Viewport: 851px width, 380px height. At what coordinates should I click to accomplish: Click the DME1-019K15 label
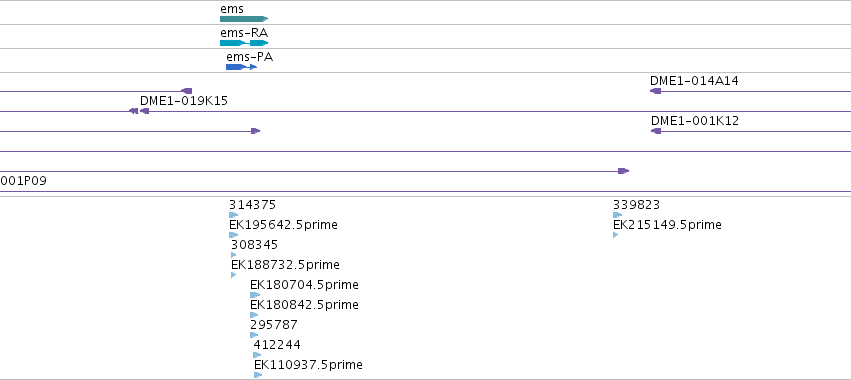coord(184,101)
